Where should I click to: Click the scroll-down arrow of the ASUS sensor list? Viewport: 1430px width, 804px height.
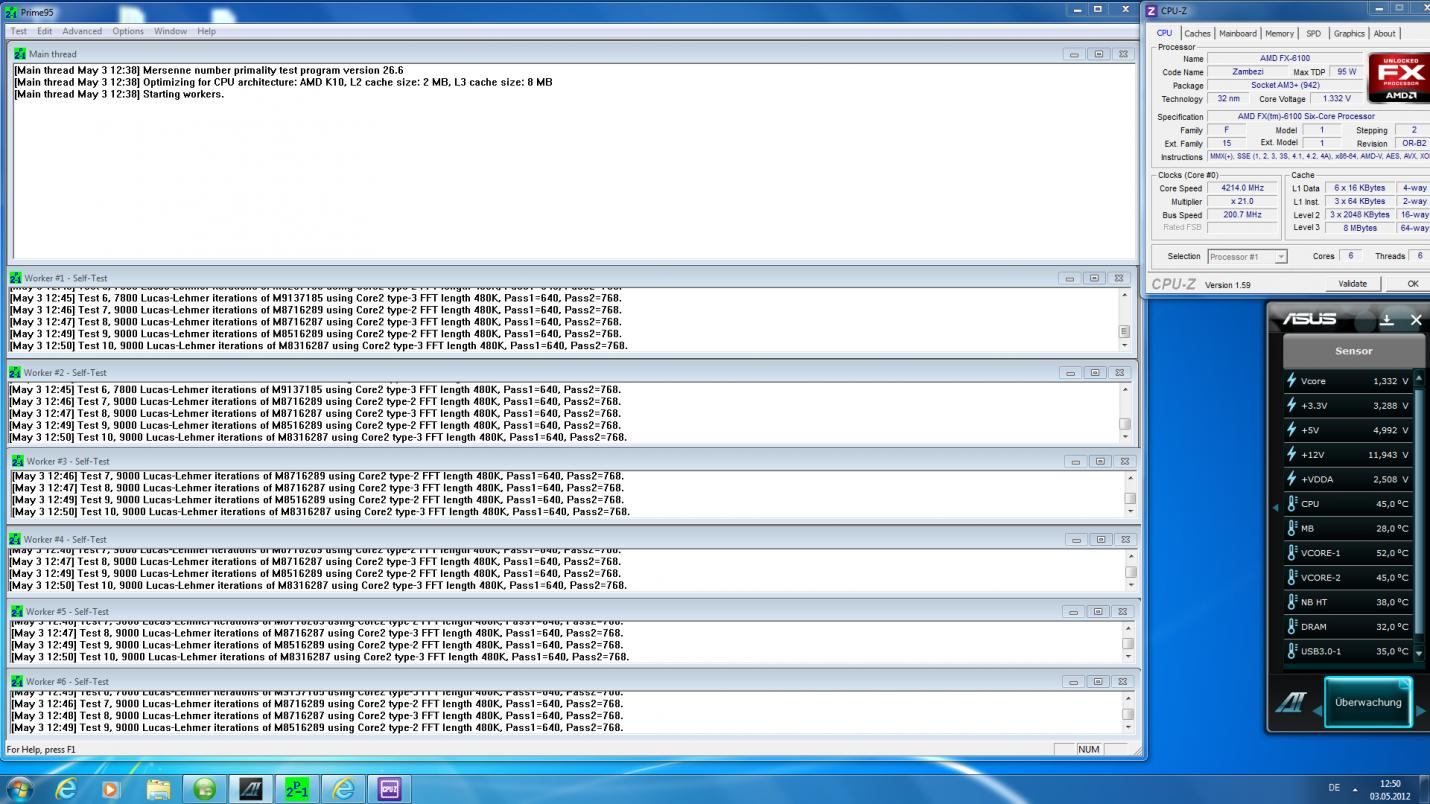pos(1418,653)
